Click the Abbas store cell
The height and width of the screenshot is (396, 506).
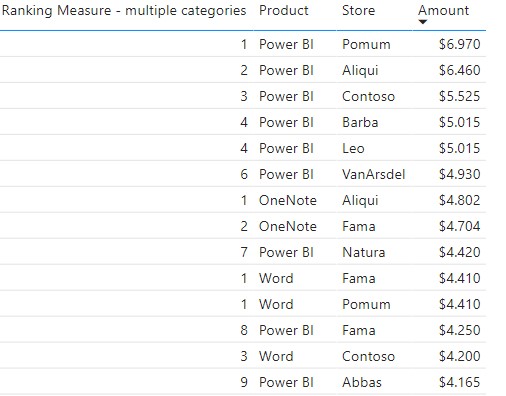point(362,382)
